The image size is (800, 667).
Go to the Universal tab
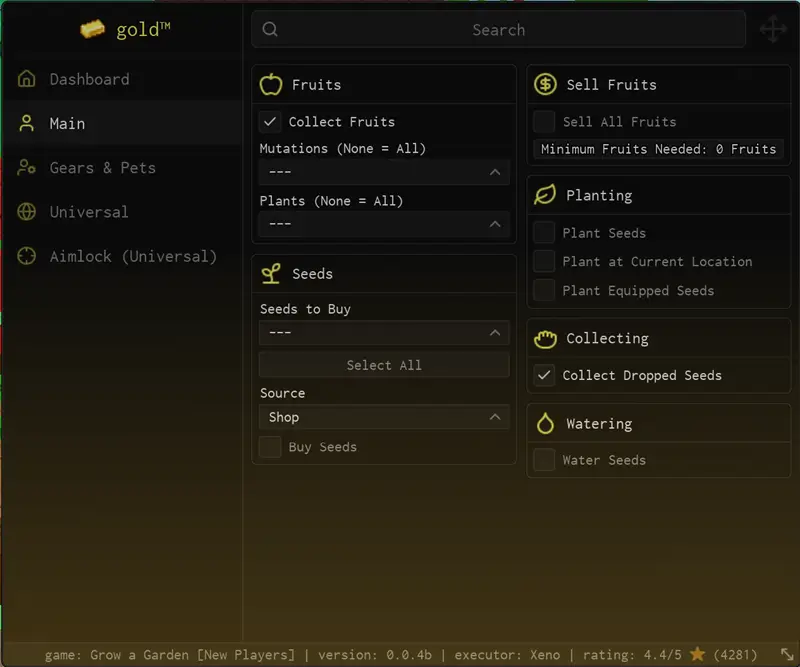121,212
